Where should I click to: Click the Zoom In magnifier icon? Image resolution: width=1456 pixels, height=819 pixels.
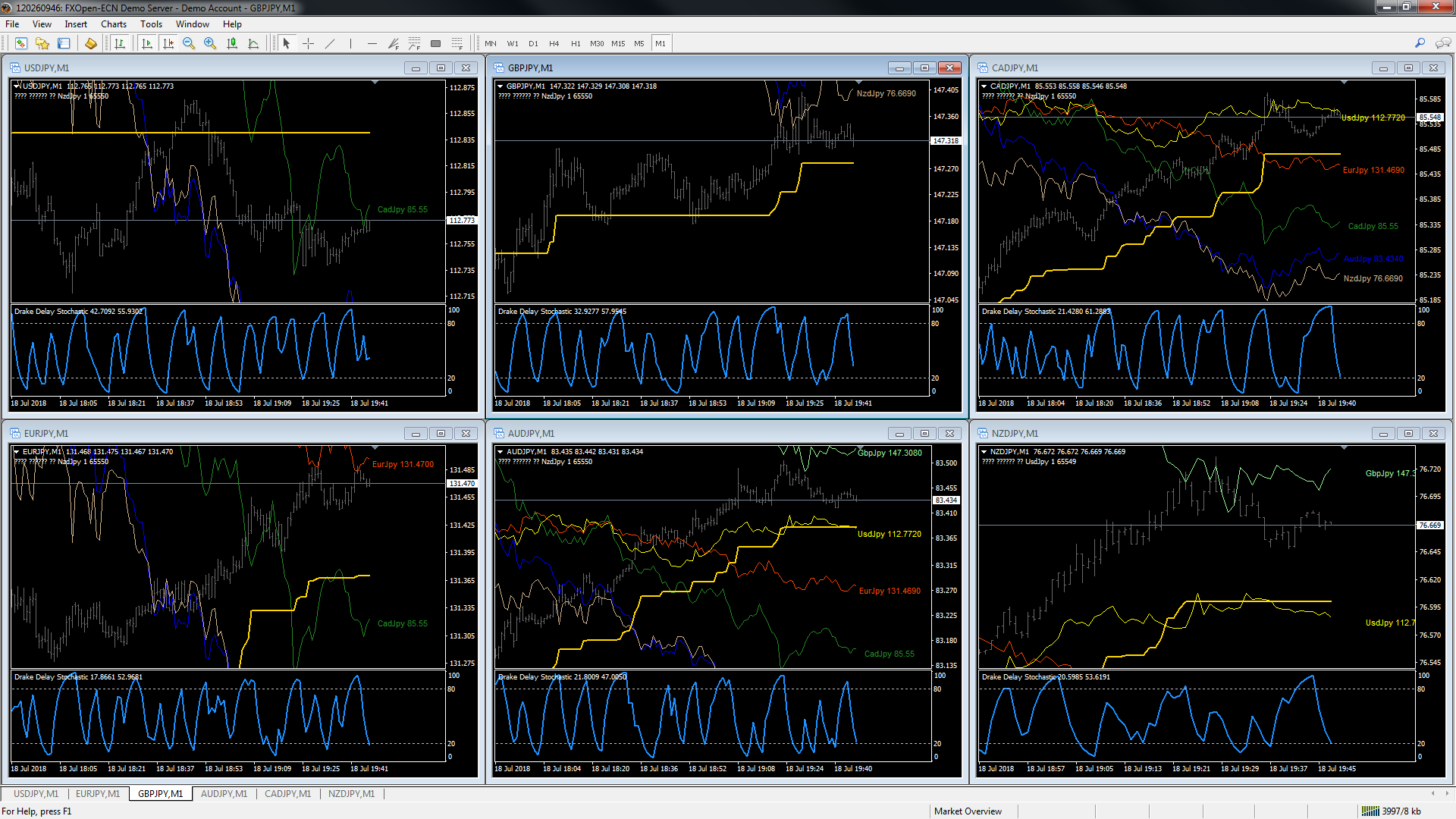pyautogui.click(x=210, y=43)
